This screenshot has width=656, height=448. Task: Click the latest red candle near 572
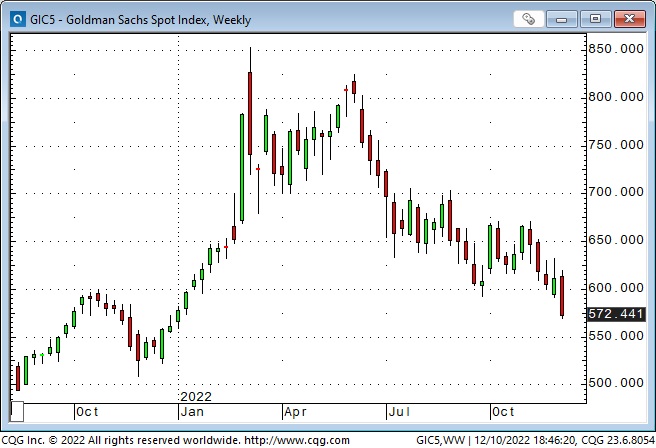562,296
